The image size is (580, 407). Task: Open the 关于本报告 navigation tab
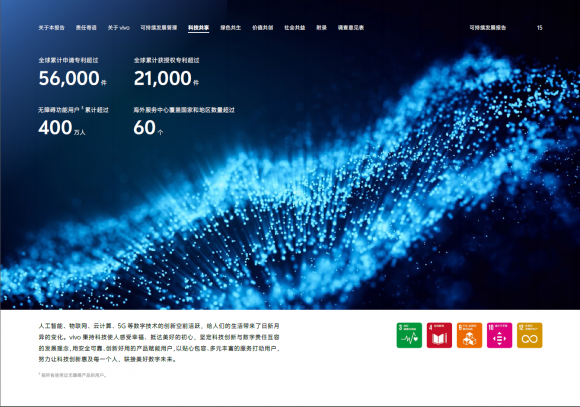coord(51,28)
